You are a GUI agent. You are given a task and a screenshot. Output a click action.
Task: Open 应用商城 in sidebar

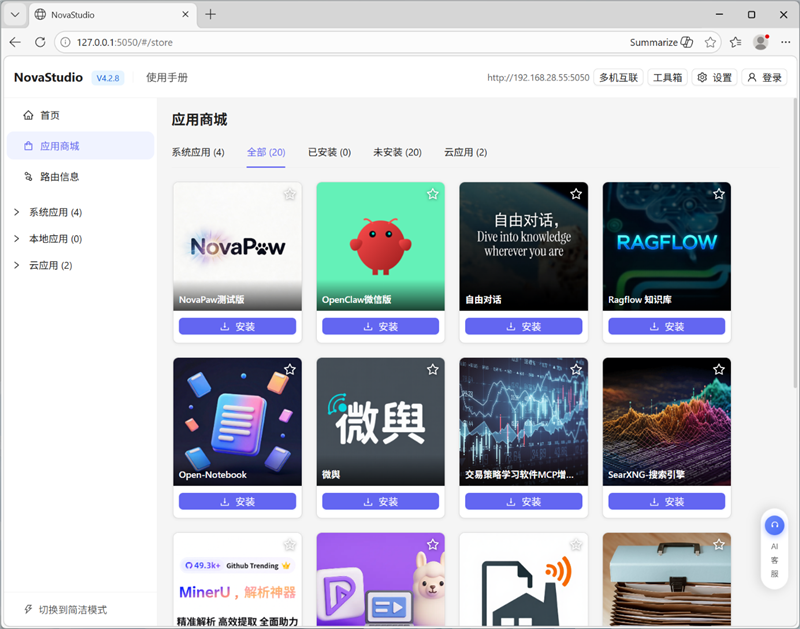coord(81,146)
